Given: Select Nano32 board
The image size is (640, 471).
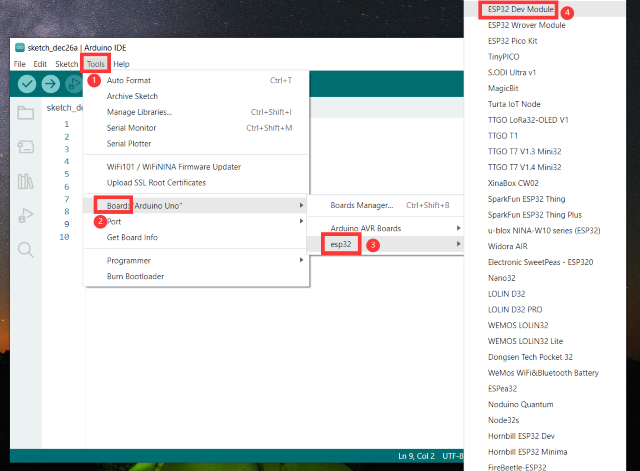Looking at the screenshot, I should pos(544,278).
